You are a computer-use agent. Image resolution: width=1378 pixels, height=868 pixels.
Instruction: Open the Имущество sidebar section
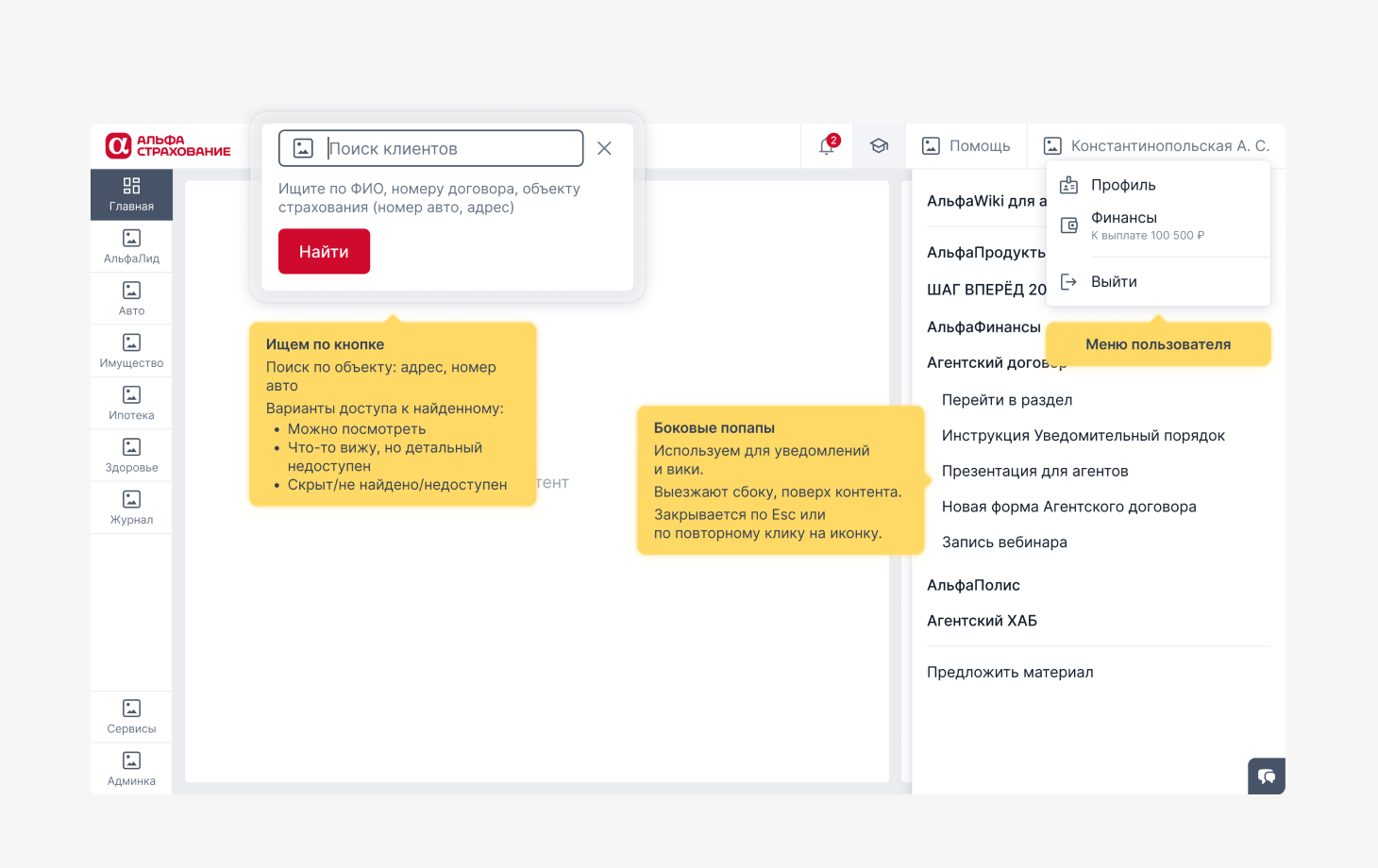click(131, 351)
